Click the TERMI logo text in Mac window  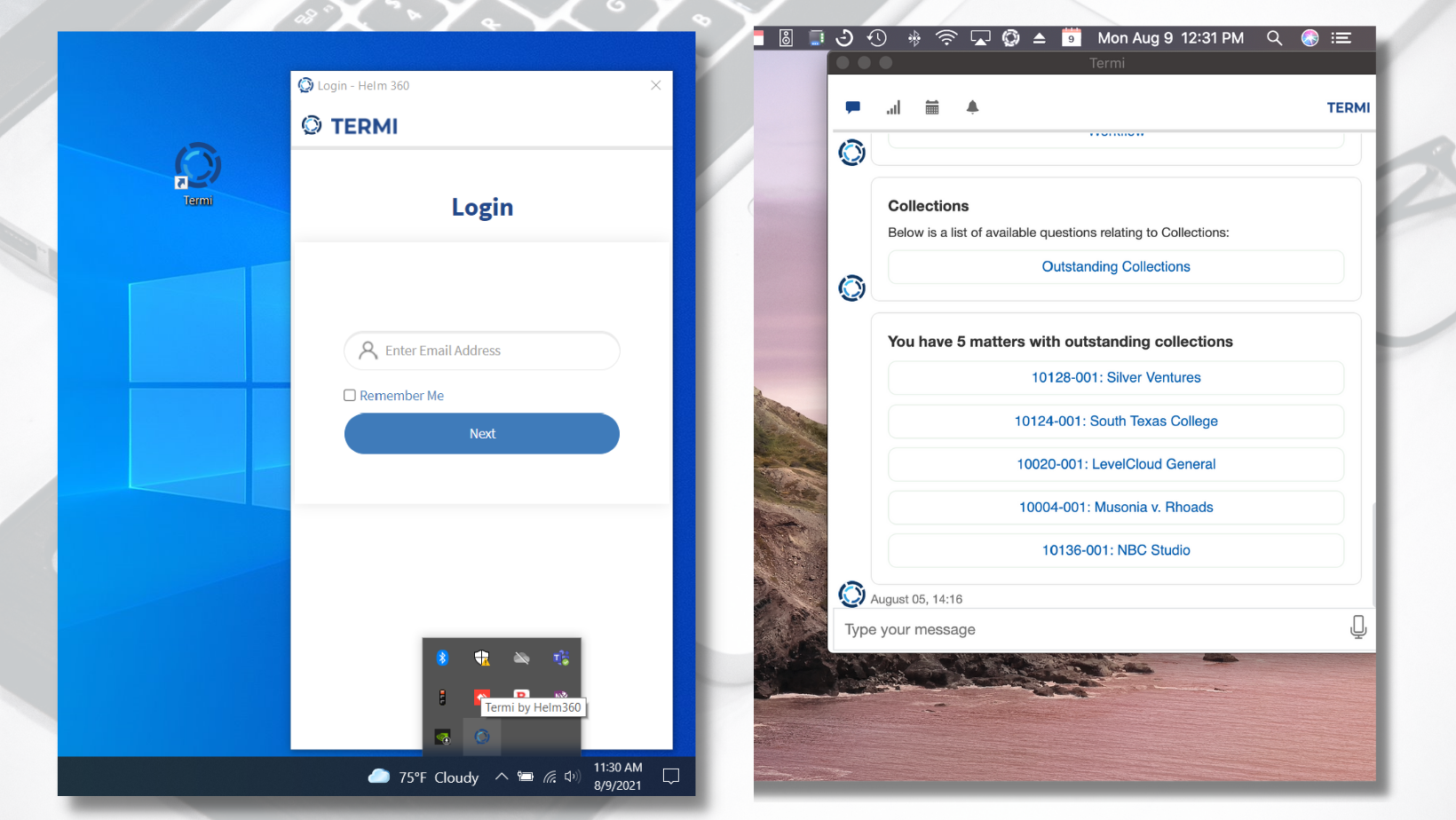tap(1349, 107)
